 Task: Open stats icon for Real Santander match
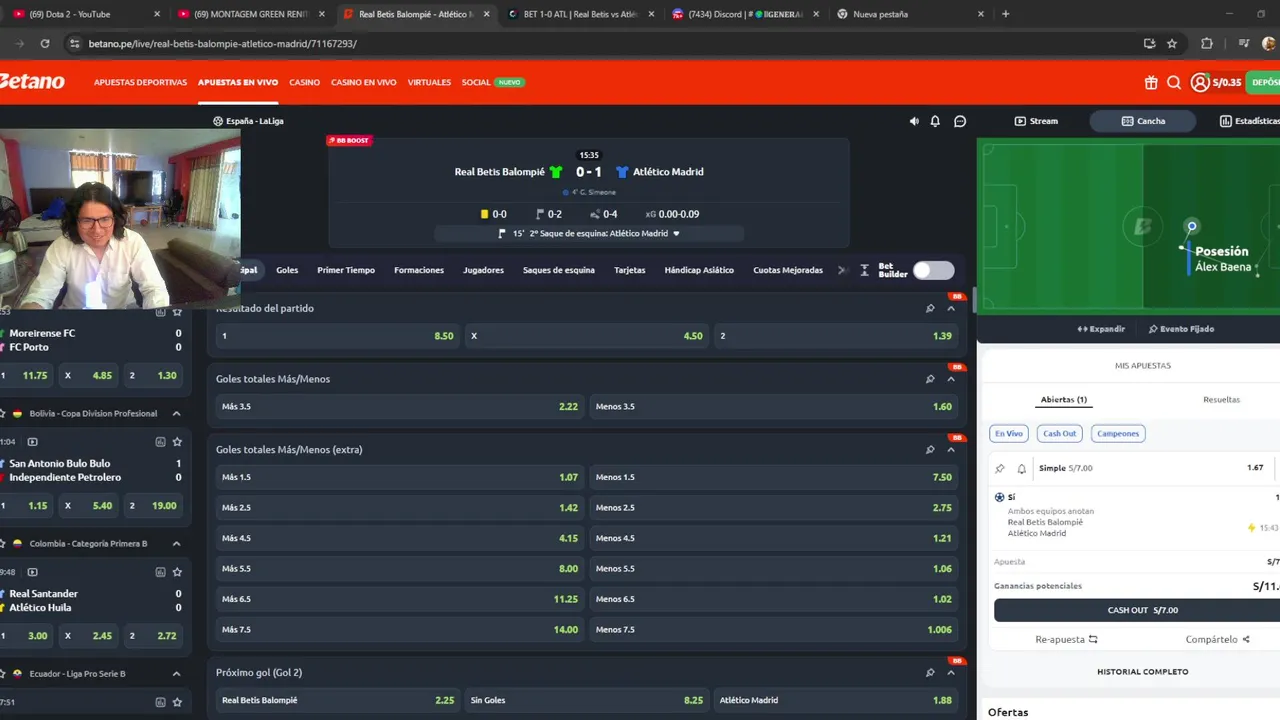coord(160,572)
